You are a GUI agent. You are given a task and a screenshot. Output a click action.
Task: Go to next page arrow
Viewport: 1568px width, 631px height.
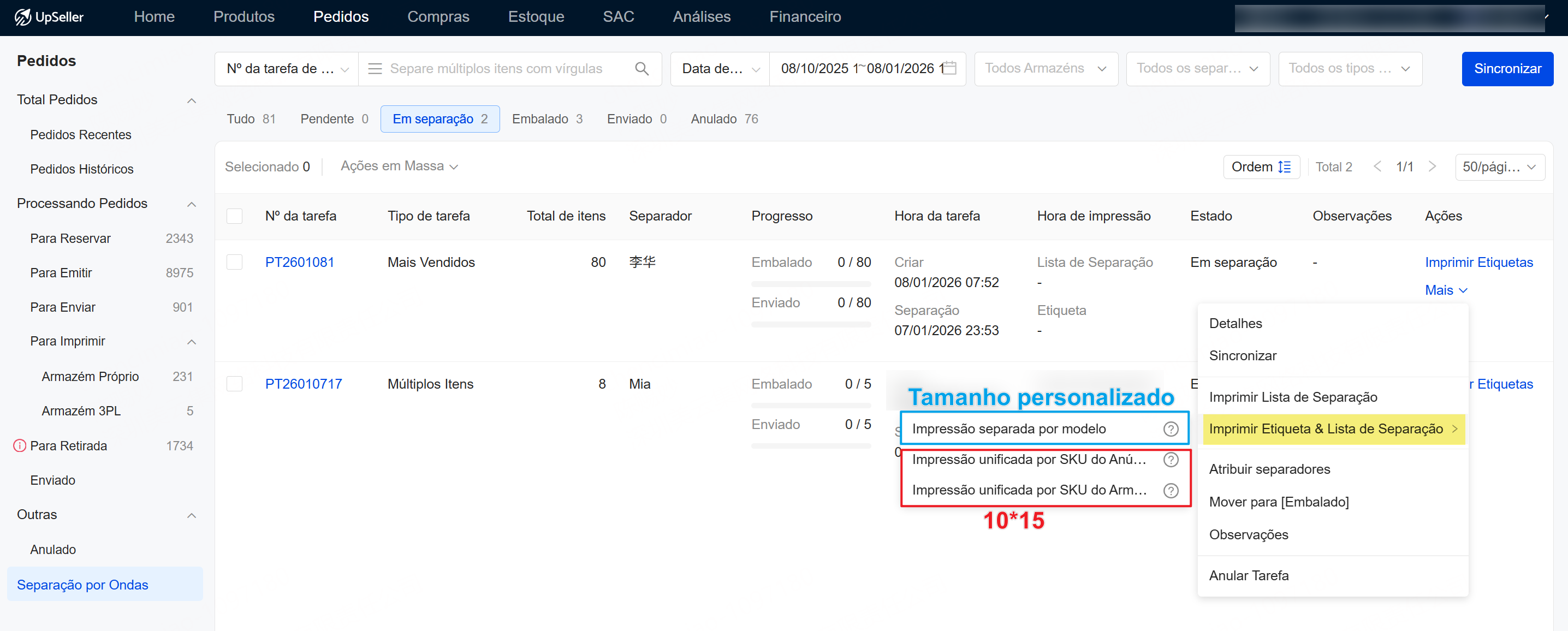pyautogui.click(x=1432, y=166)
